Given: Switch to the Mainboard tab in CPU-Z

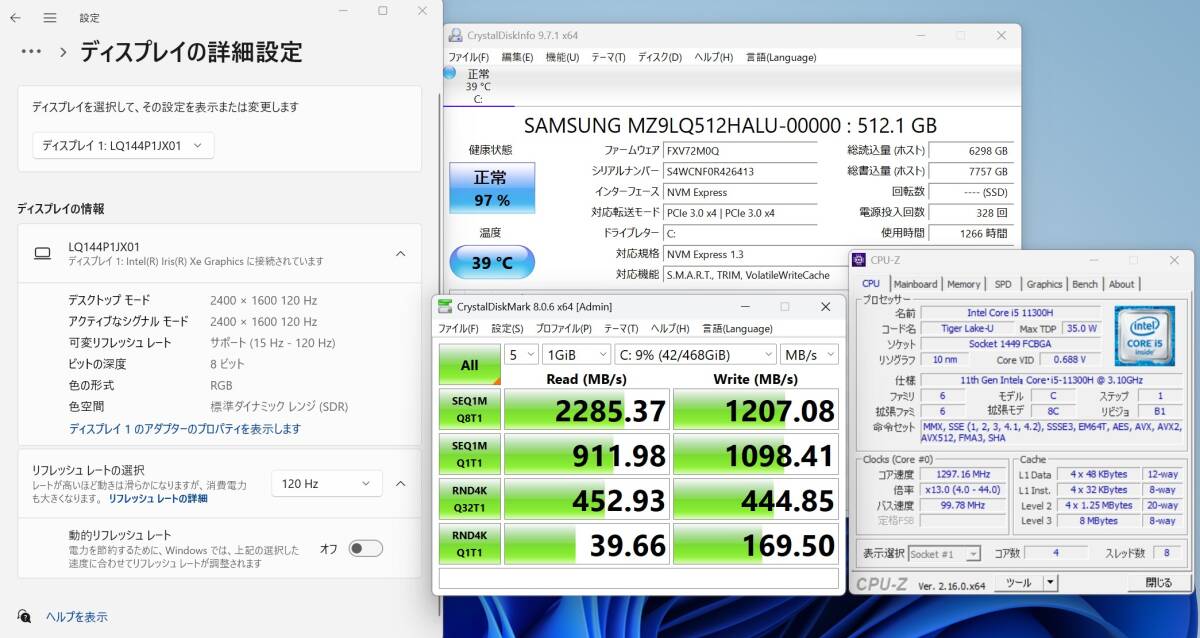Looking at the screenshot, I should (x=915, y=284).
